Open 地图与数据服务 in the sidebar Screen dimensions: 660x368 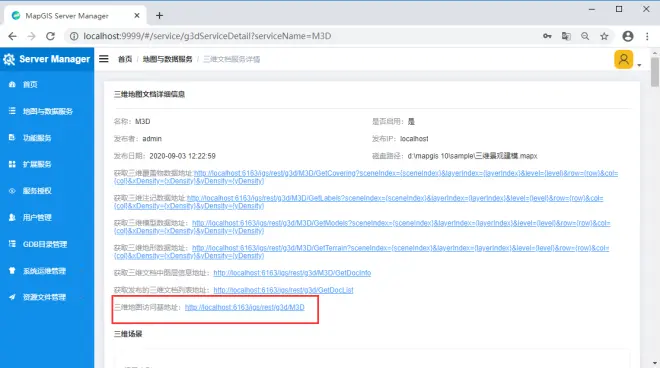(x=47, y=111)
